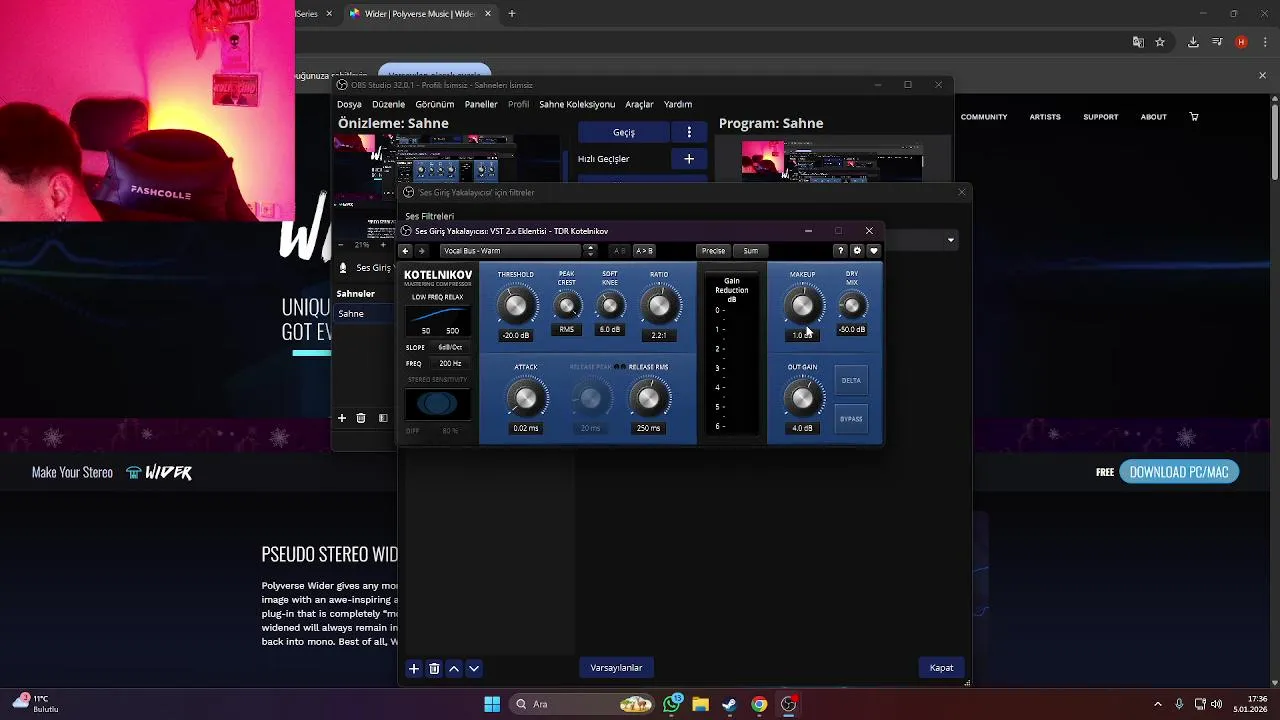Open the SLOPE 6dB/Oct selector

coord(450,347)
